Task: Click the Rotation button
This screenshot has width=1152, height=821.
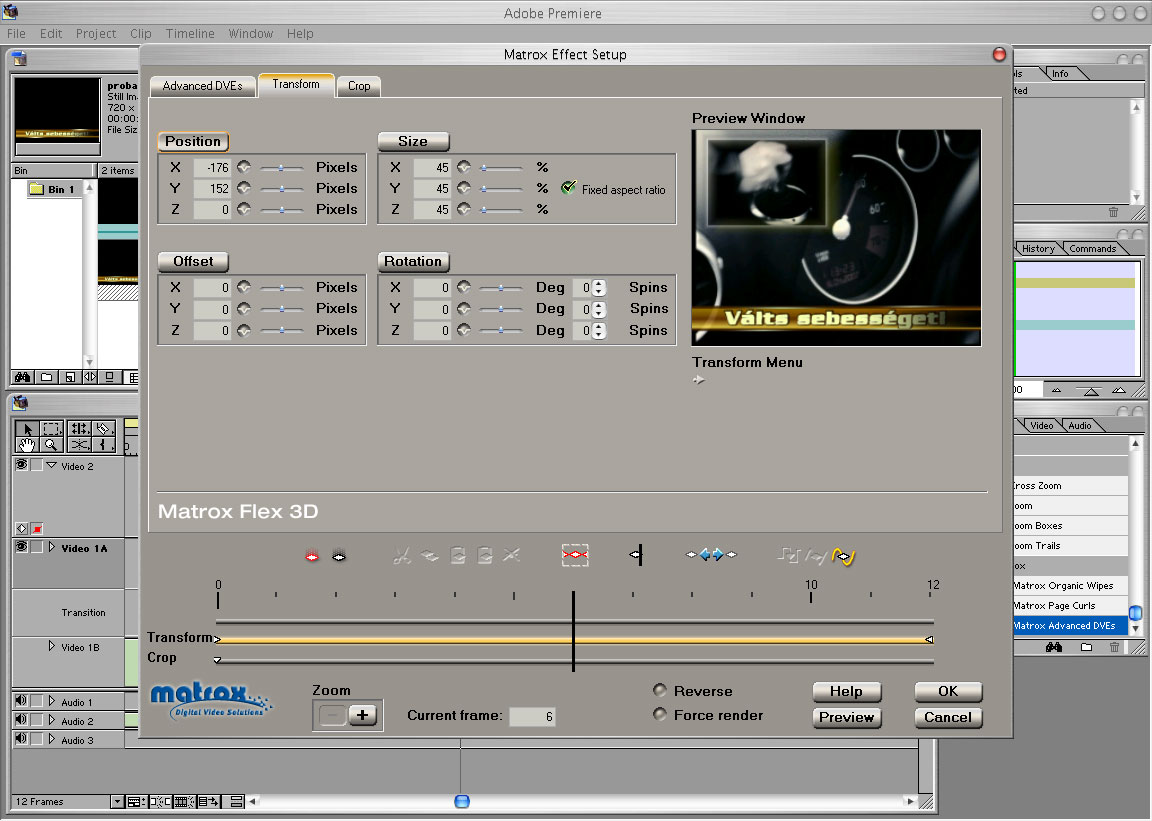Action: point(413,262)
